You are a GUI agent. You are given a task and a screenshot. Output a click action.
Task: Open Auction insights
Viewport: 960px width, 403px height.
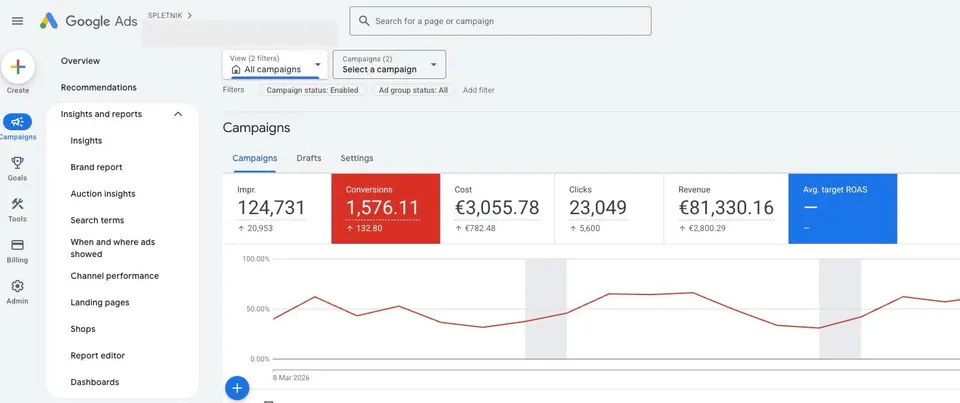(103, 194)
